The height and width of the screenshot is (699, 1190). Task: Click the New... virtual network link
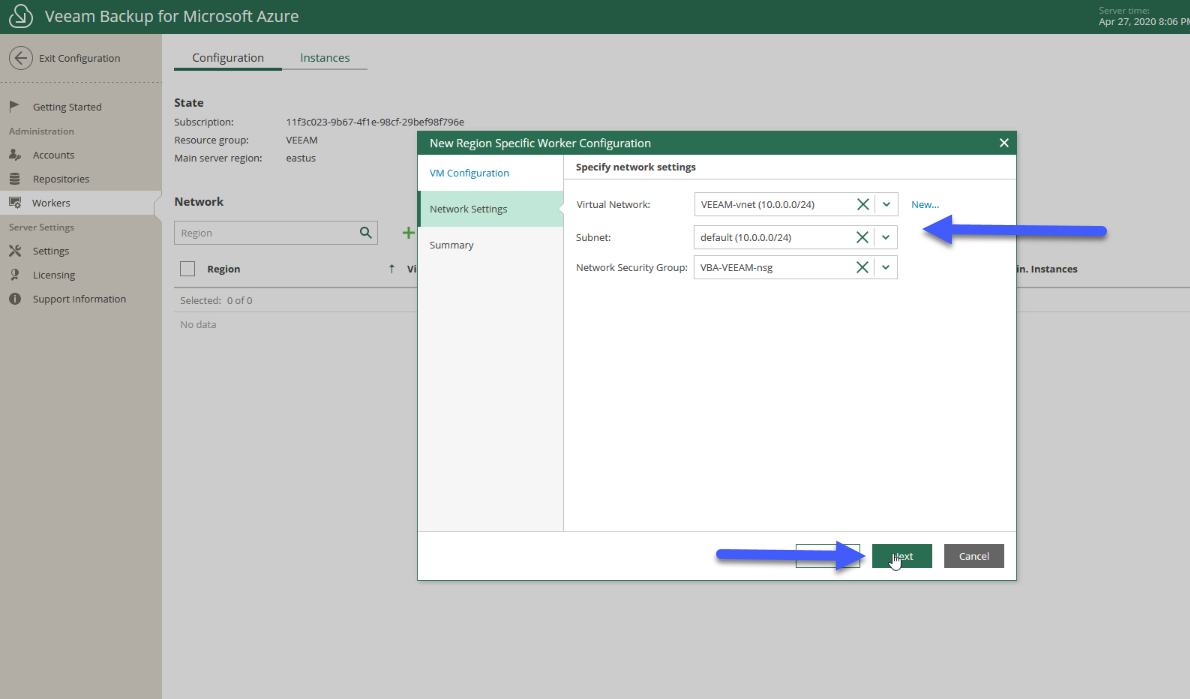(925, 204)
